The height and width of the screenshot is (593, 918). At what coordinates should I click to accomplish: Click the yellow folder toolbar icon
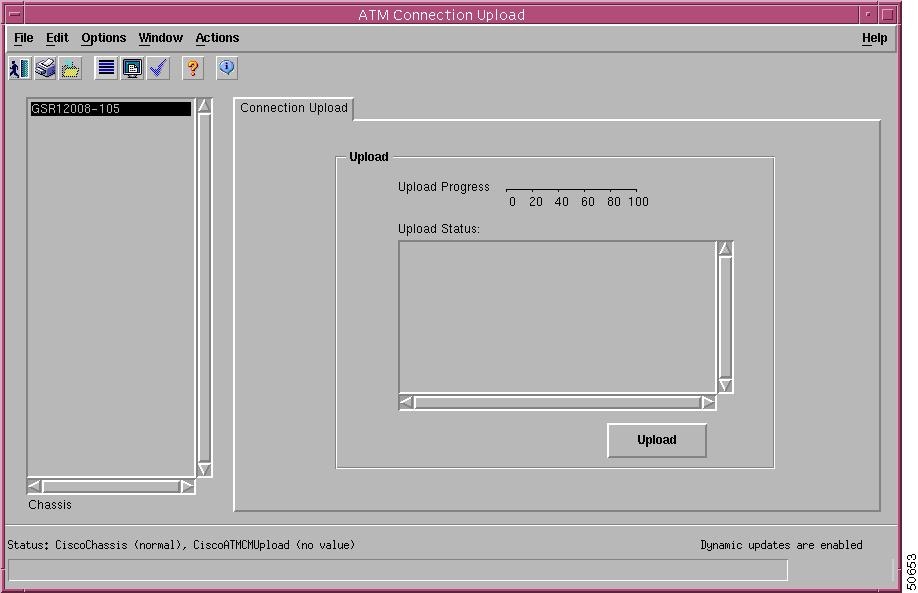pos(70,68)
